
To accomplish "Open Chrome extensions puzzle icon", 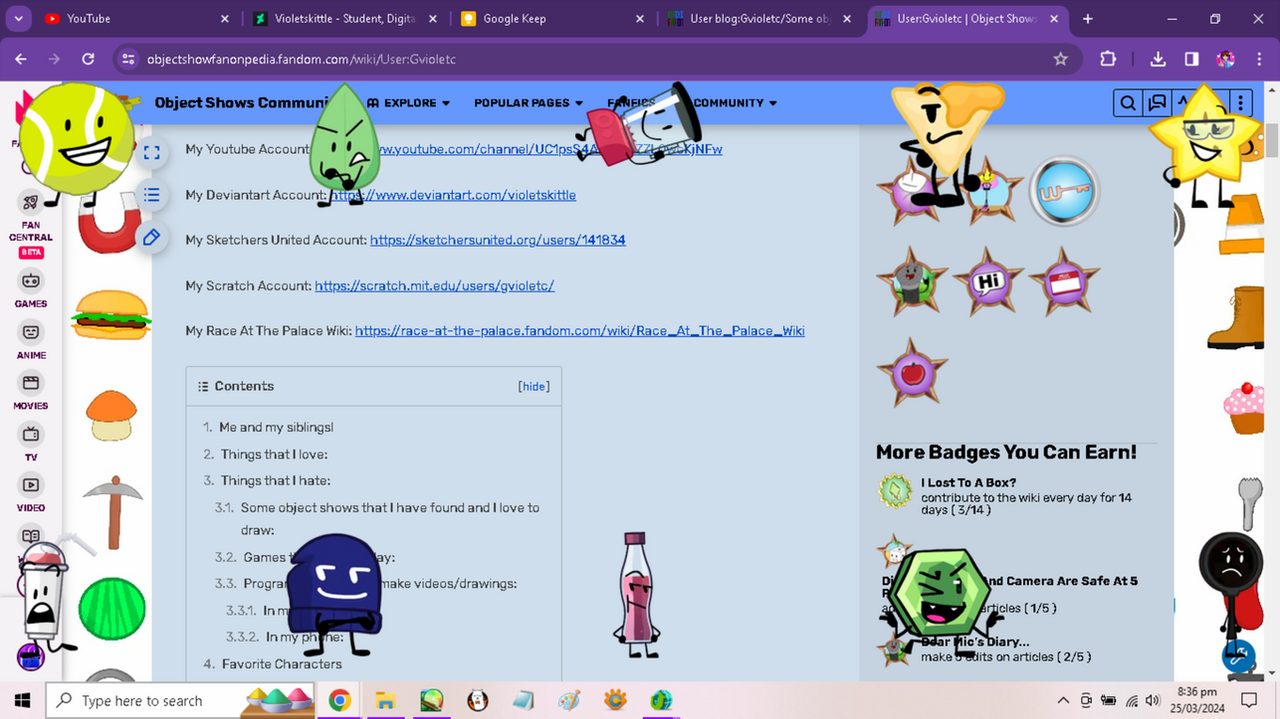I will tap(1108, 59).
